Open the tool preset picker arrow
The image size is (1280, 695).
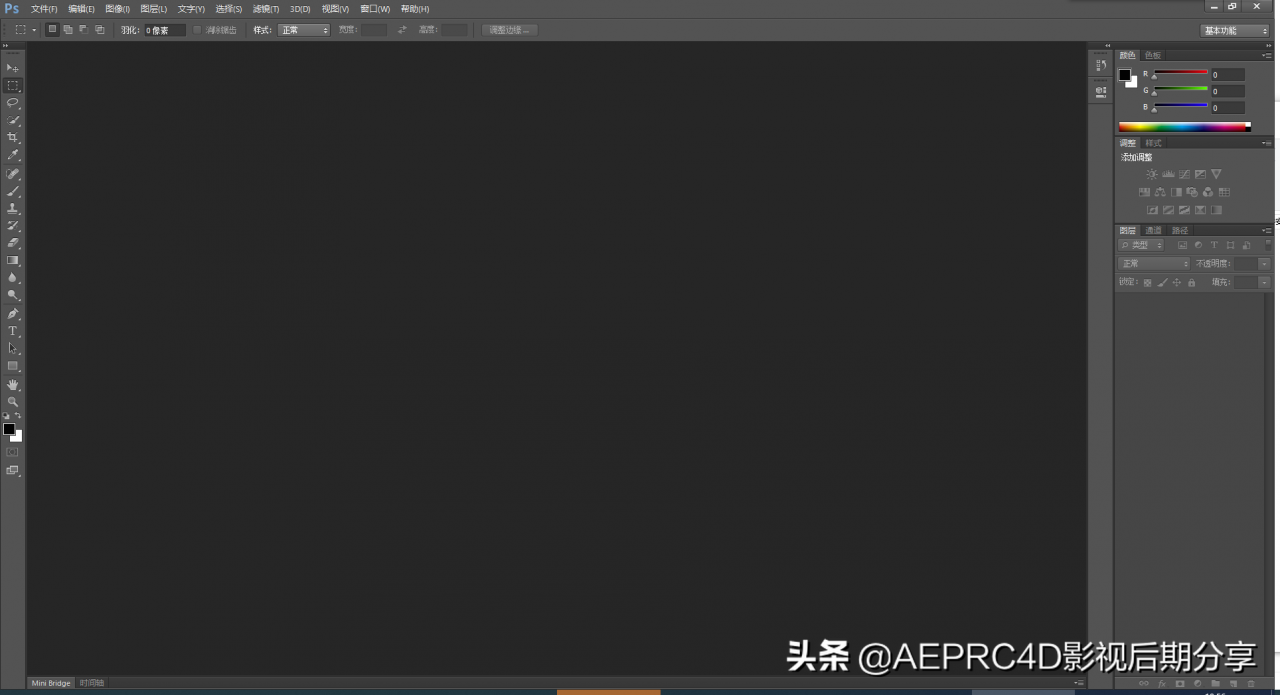coord(34,30)
